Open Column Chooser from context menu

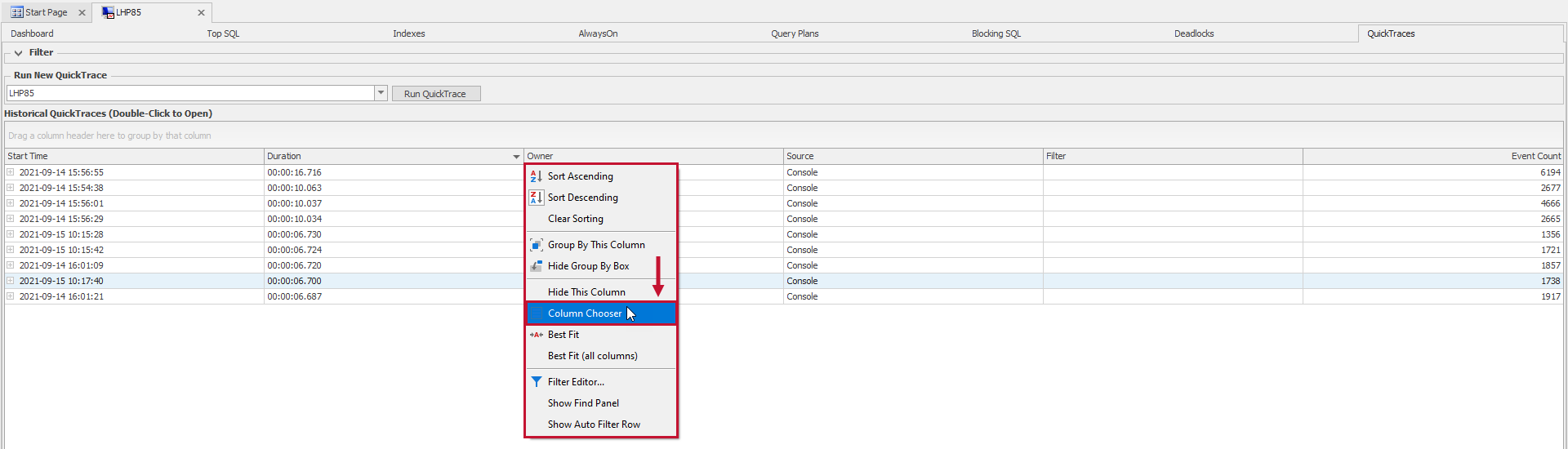601,313
